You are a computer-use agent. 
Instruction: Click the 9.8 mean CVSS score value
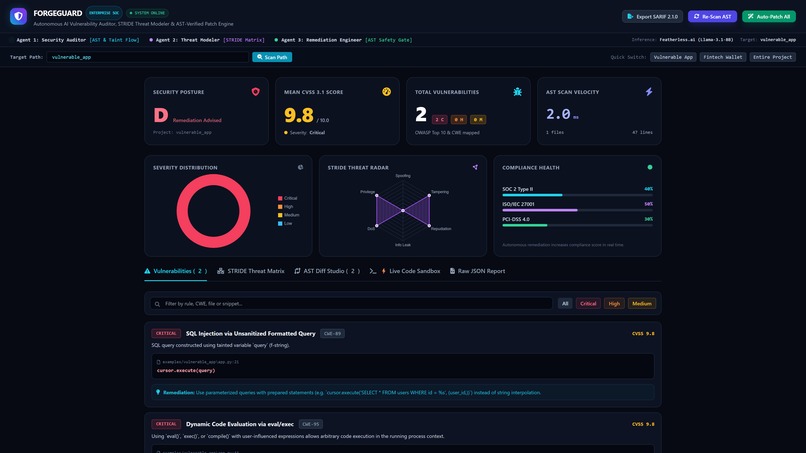tap(299, 115)
